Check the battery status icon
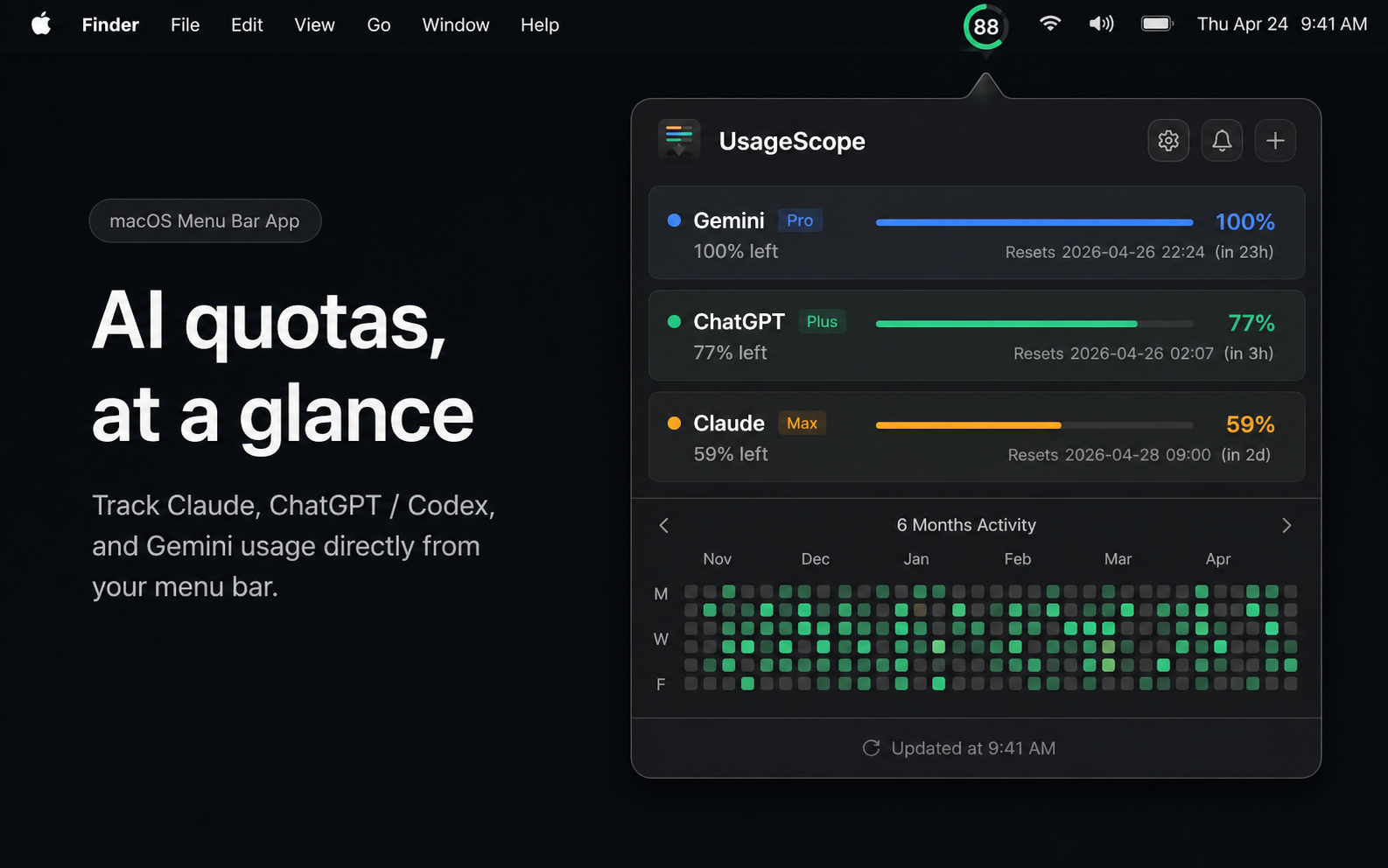Image resolution: width=1388 pixels, height=868 pixels. (1157, 24)
